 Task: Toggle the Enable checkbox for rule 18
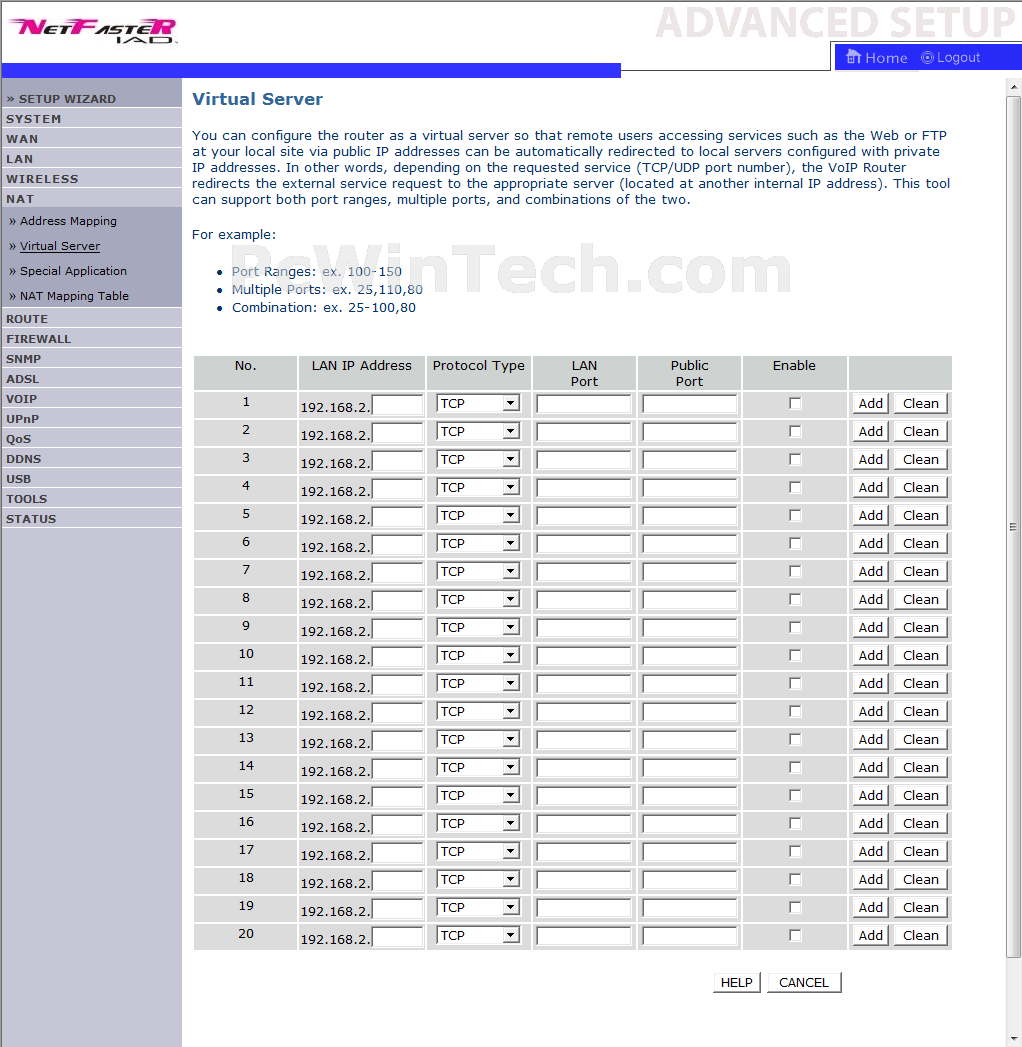(794, 880)
